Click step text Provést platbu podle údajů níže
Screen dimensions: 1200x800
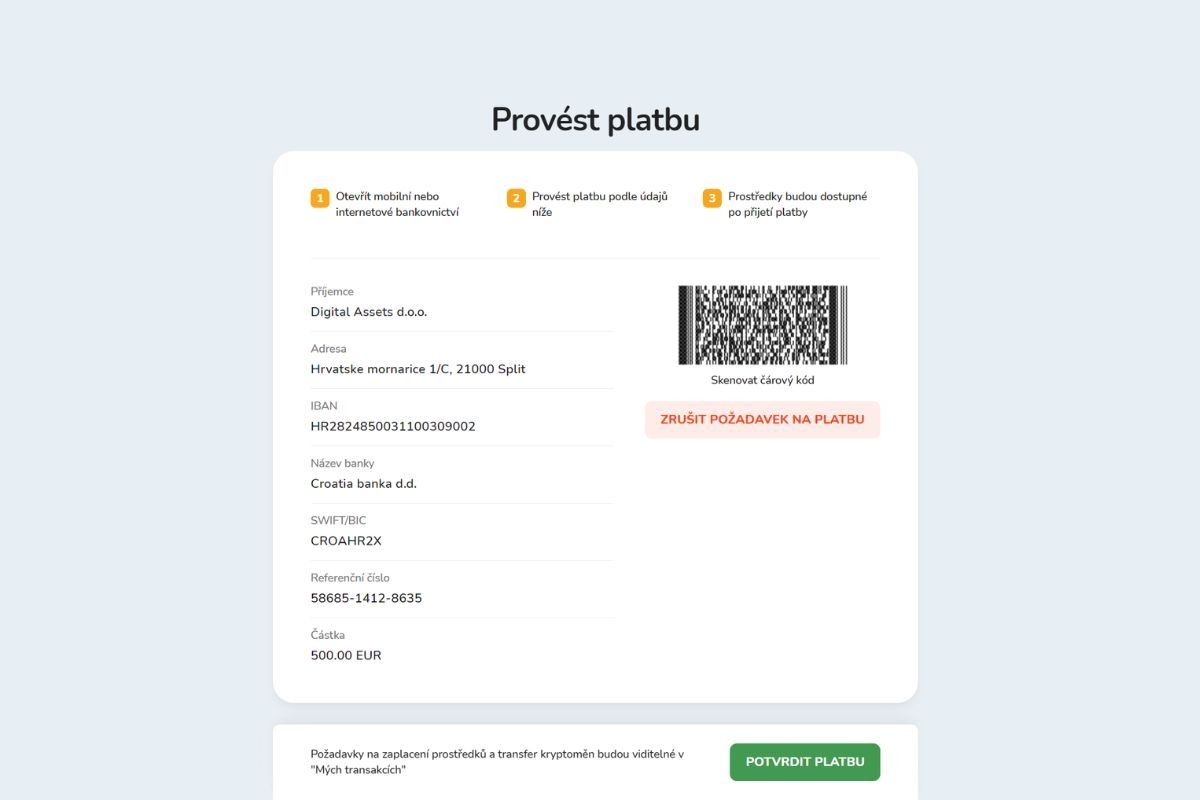(599, 204)
